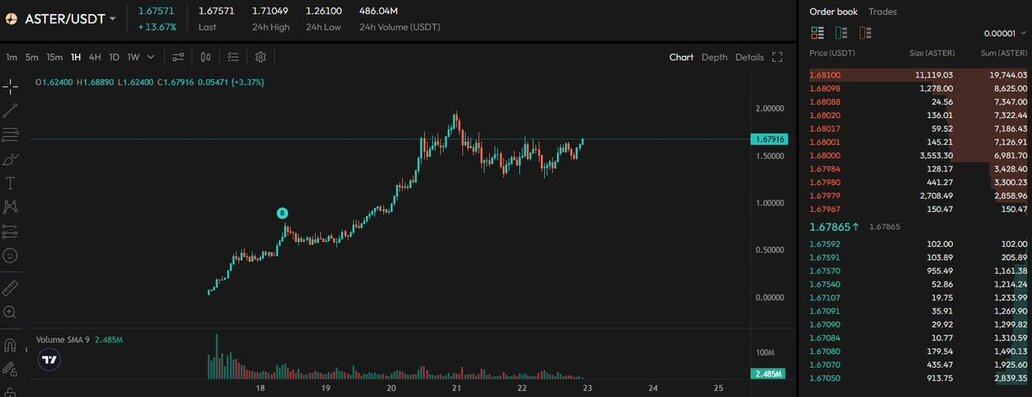The height and width of the screenshot is (397, 1032).
Task: Show only buy orders in order book
Action: (x=841, y=33)
